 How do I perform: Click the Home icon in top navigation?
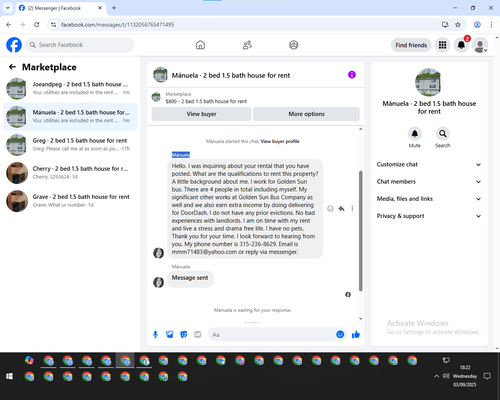(x=200, y=45)
